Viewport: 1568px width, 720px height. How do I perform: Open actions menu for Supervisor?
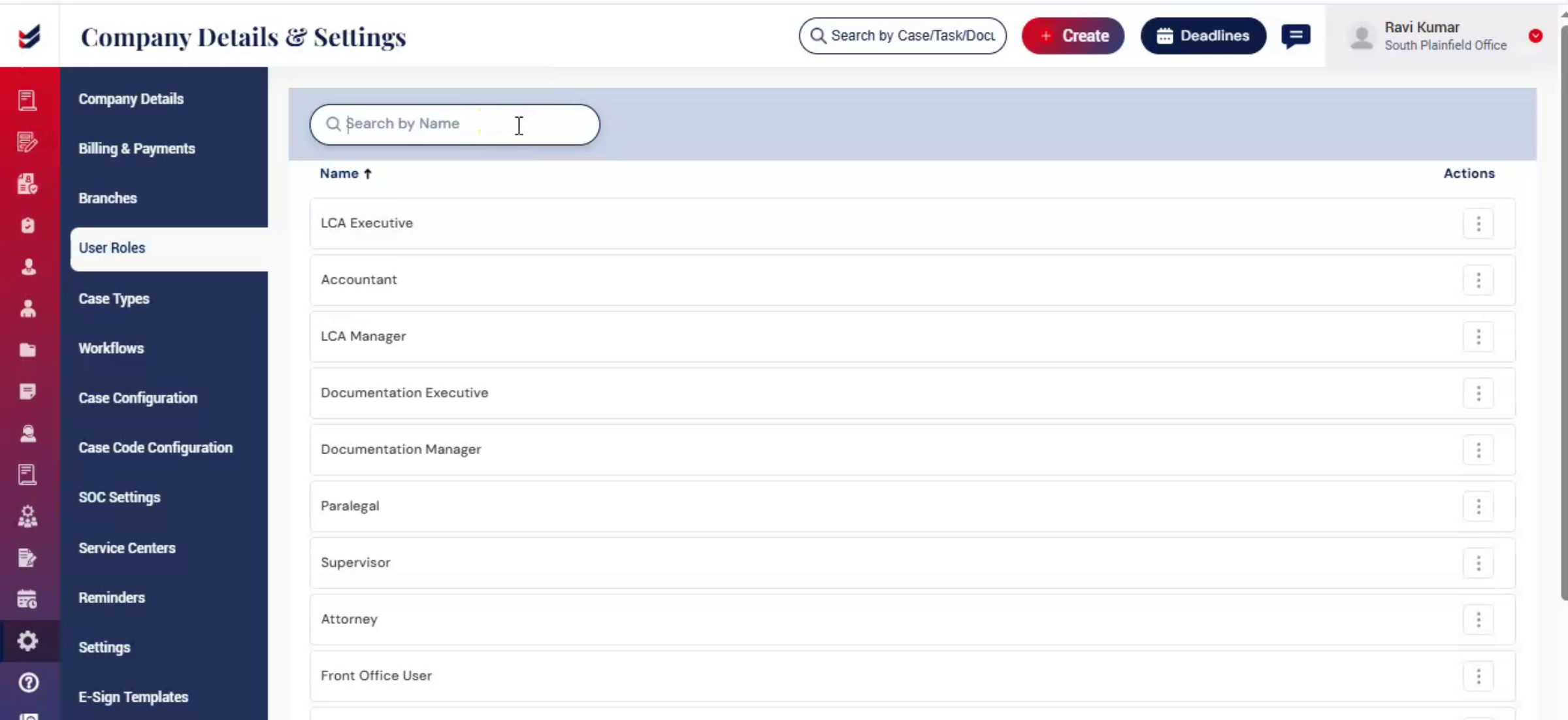[1478, 563]
